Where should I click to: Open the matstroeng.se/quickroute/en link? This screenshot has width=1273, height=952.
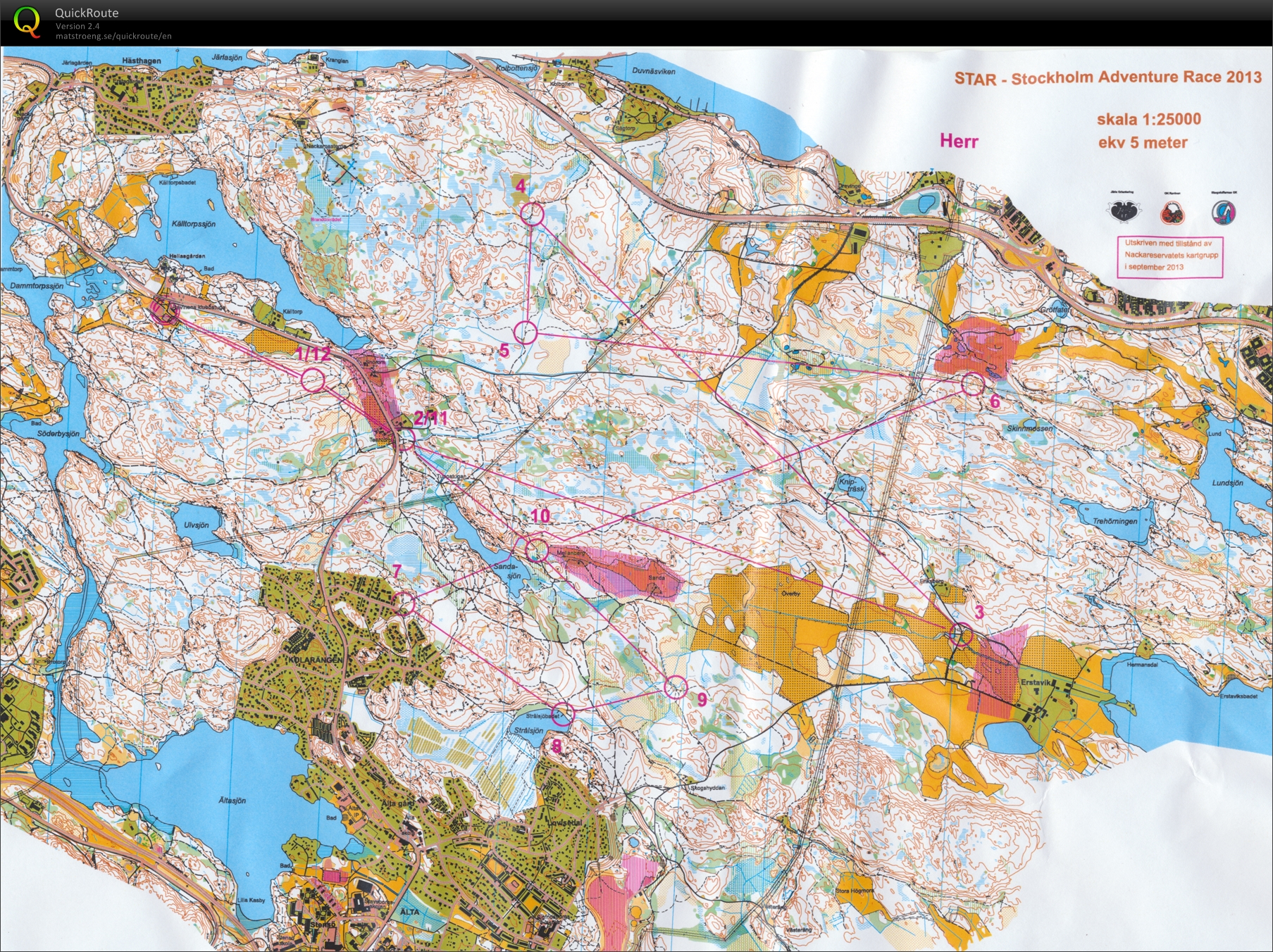pyautogui.click(x=113, y=36)
